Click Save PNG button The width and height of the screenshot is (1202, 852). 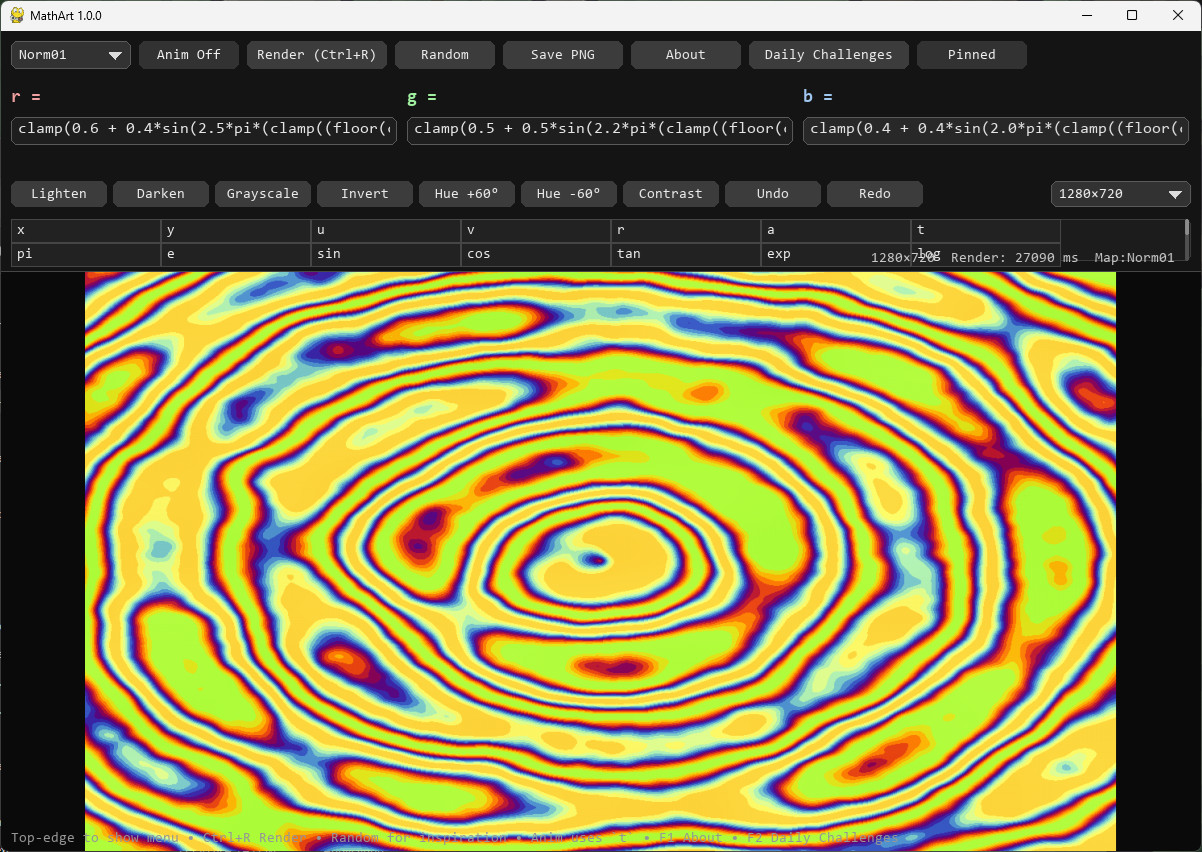point(563,55)
